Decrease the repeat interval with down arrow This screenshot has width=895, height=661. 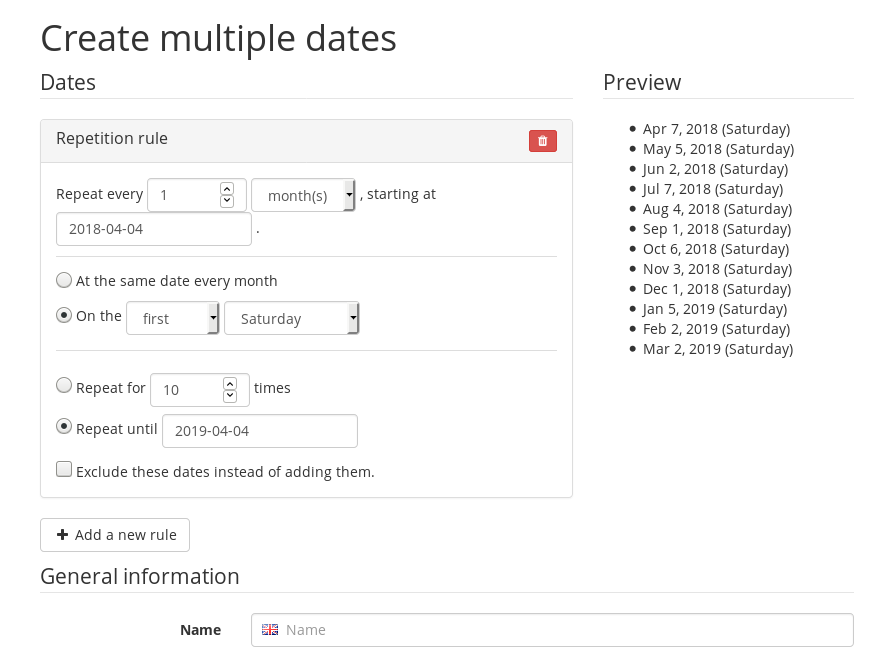(x=227, y=201)
